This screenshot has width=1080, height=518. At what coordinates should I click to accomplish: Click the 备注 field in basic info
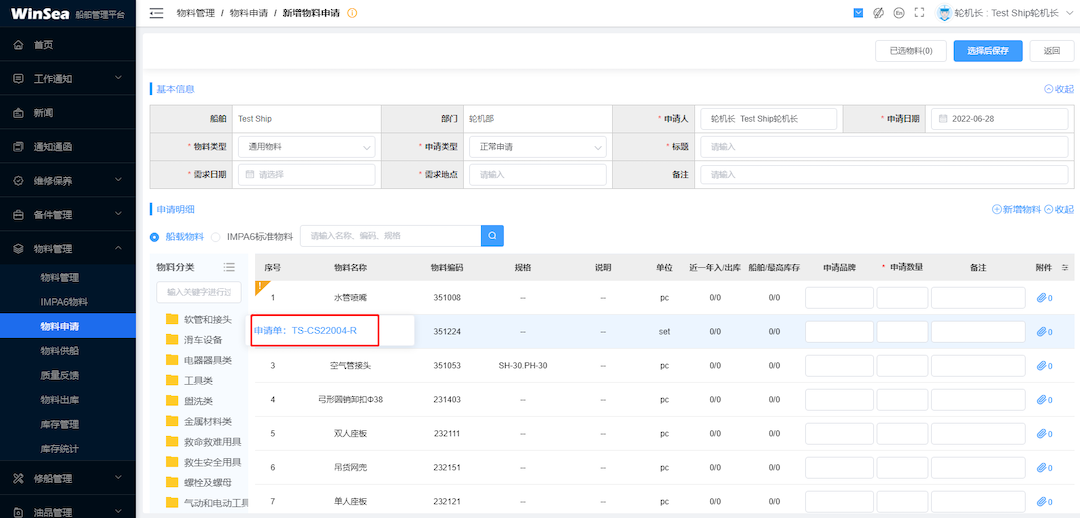click(884, 175)
